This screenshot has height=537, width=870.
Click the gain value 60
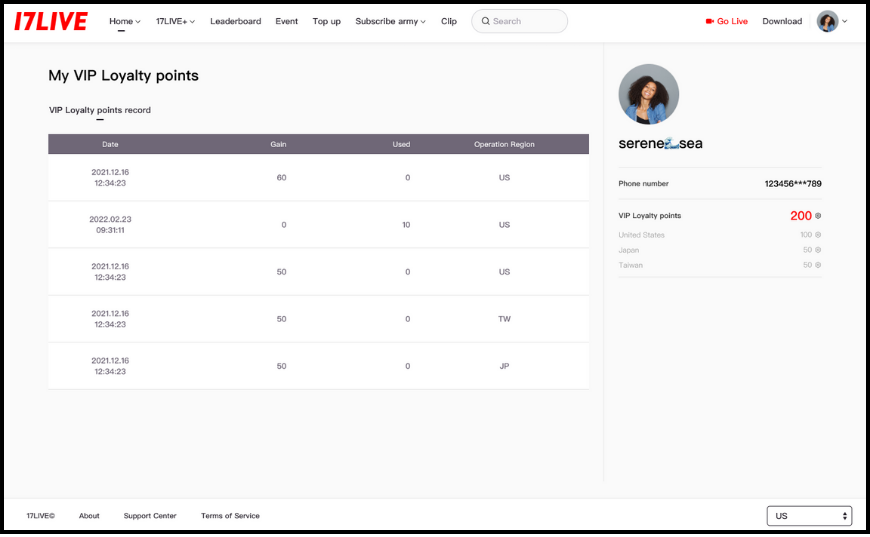(x=281, y=178)
